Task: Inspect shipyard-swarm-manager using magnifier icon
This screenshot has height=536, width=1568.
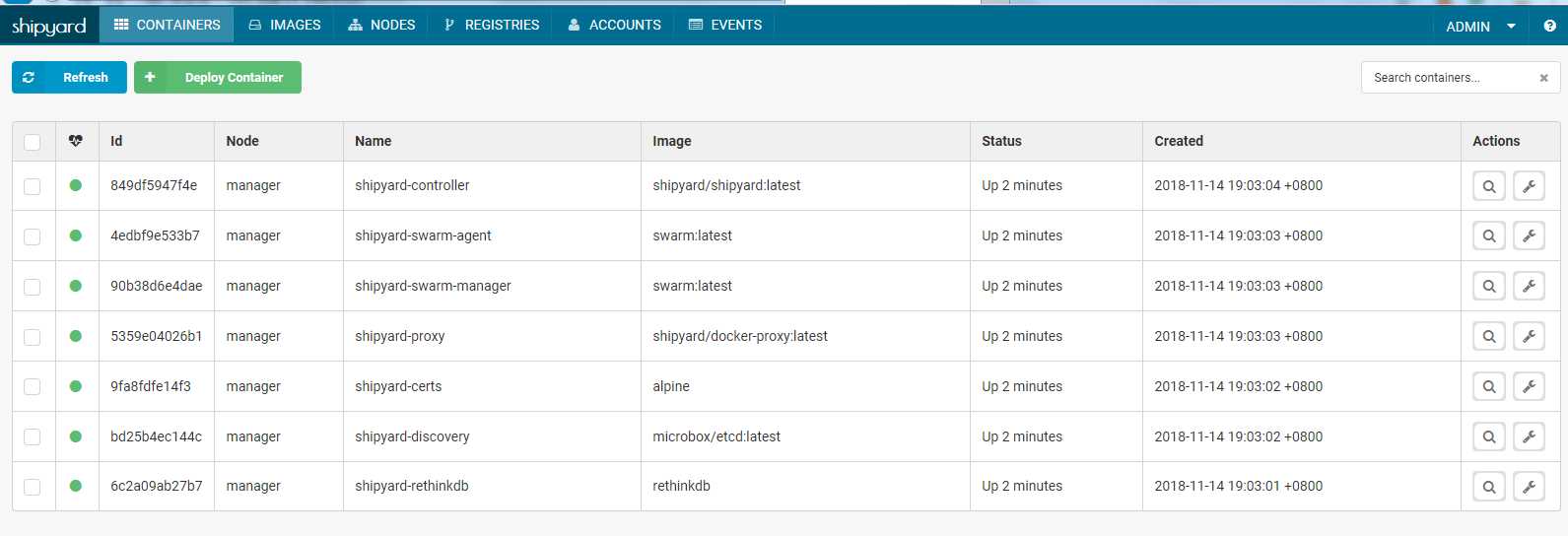Action: tap(1489, 287)
